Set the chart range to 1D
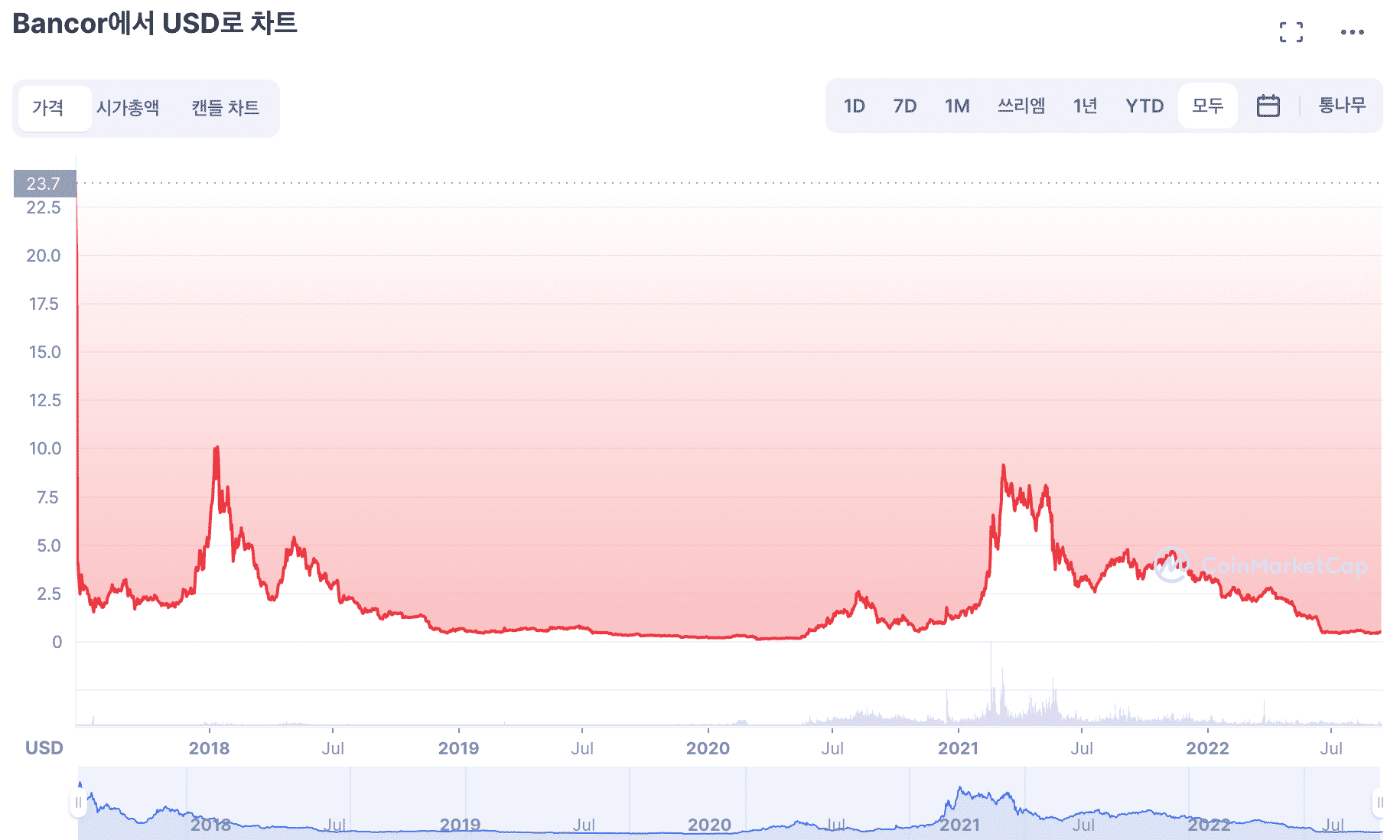1400x840 pixels. (854, 106)
